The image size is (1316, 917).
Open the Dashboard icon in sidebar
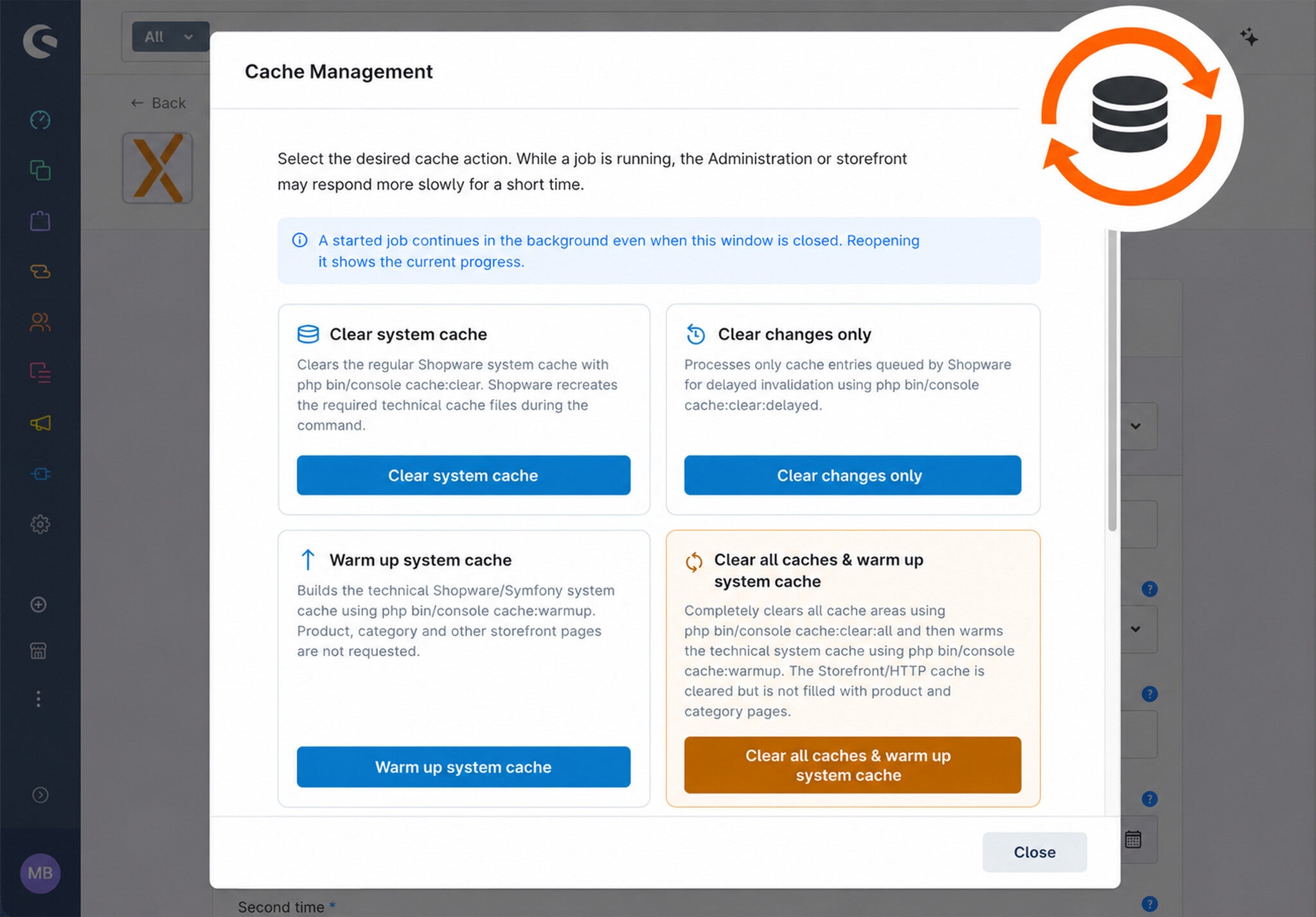[40, 120]
